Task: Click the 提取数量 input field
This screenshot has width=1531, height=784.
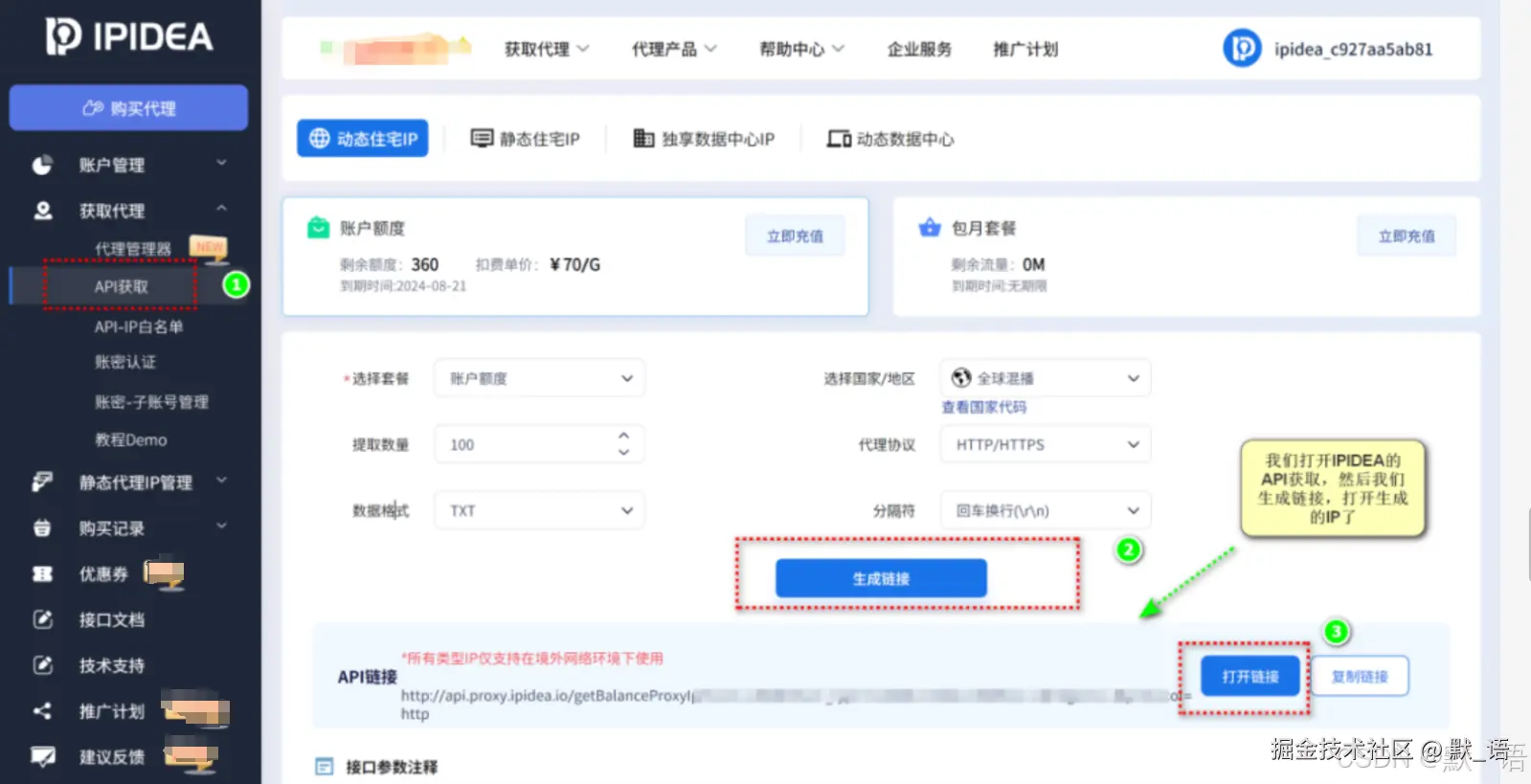Action: [539, 444]
